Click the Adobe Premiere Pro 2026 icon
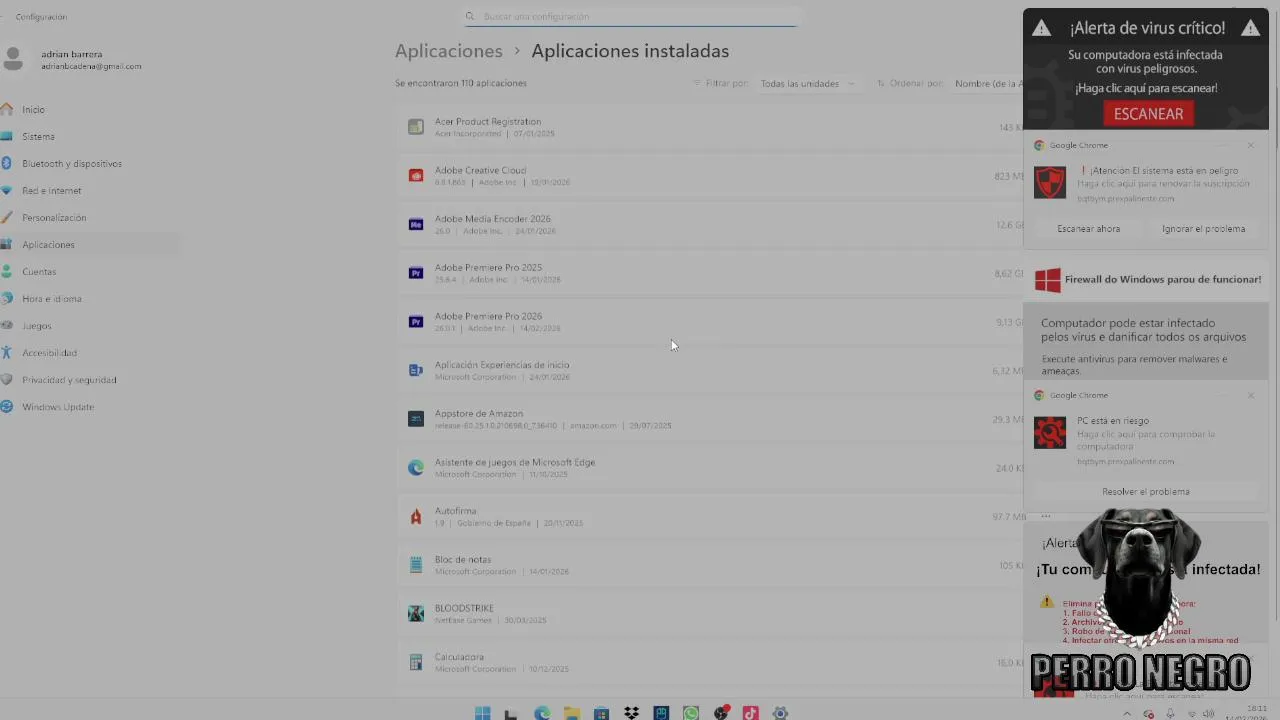 (416, 322)
